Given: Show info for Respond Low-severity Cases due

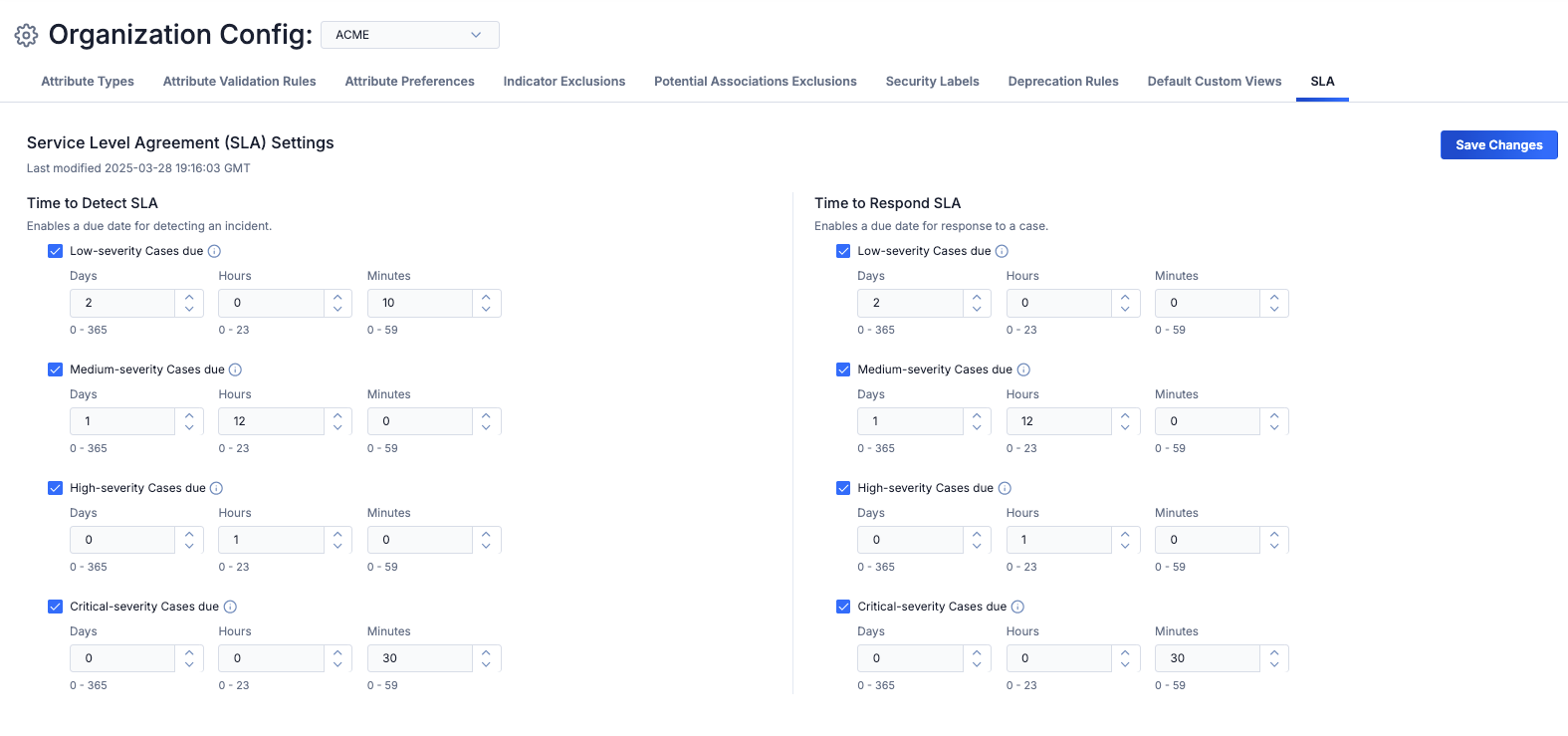Looking at the screenshot, I should point(1002,251).
